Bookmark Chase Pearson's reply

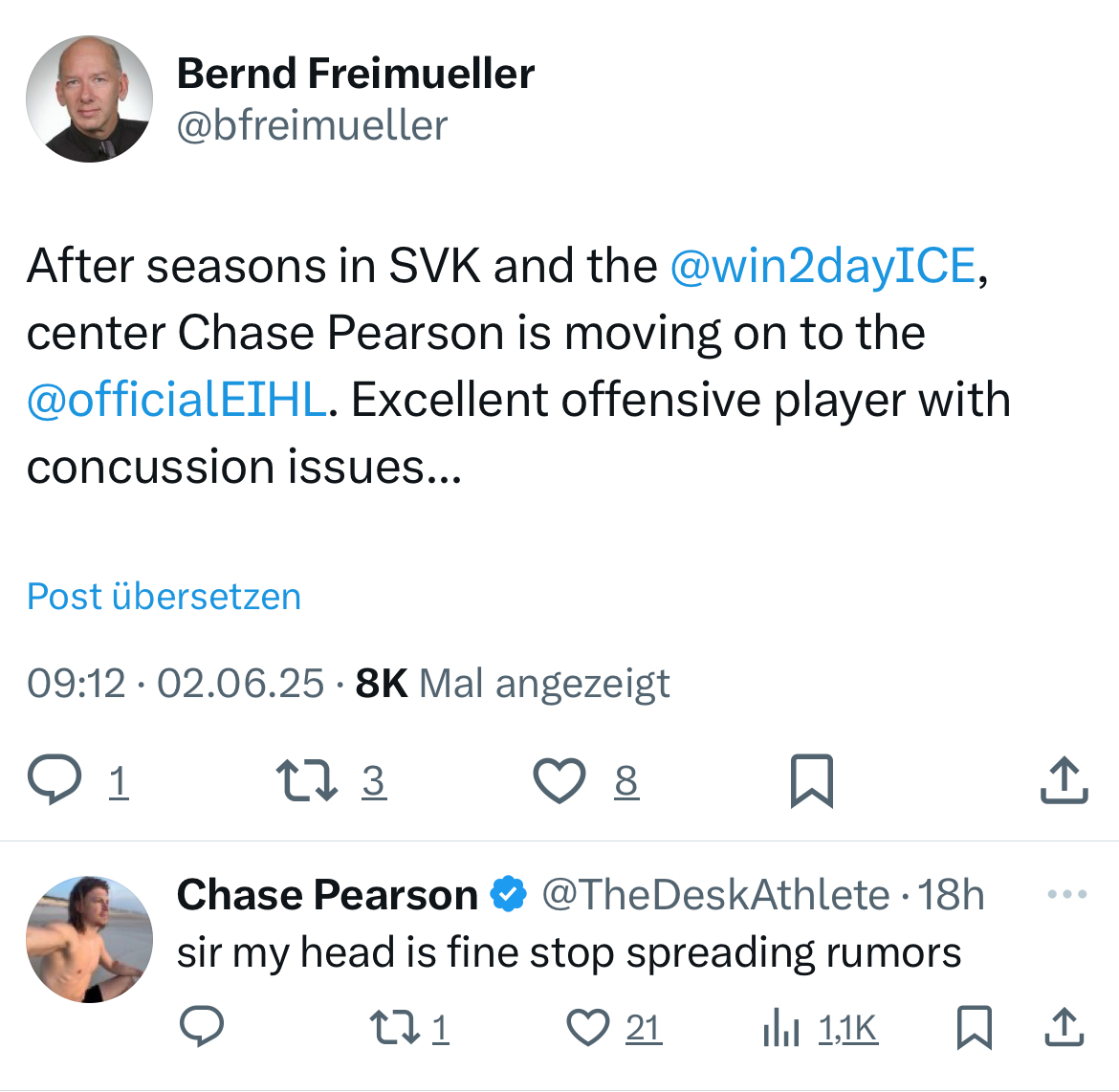975,1028
